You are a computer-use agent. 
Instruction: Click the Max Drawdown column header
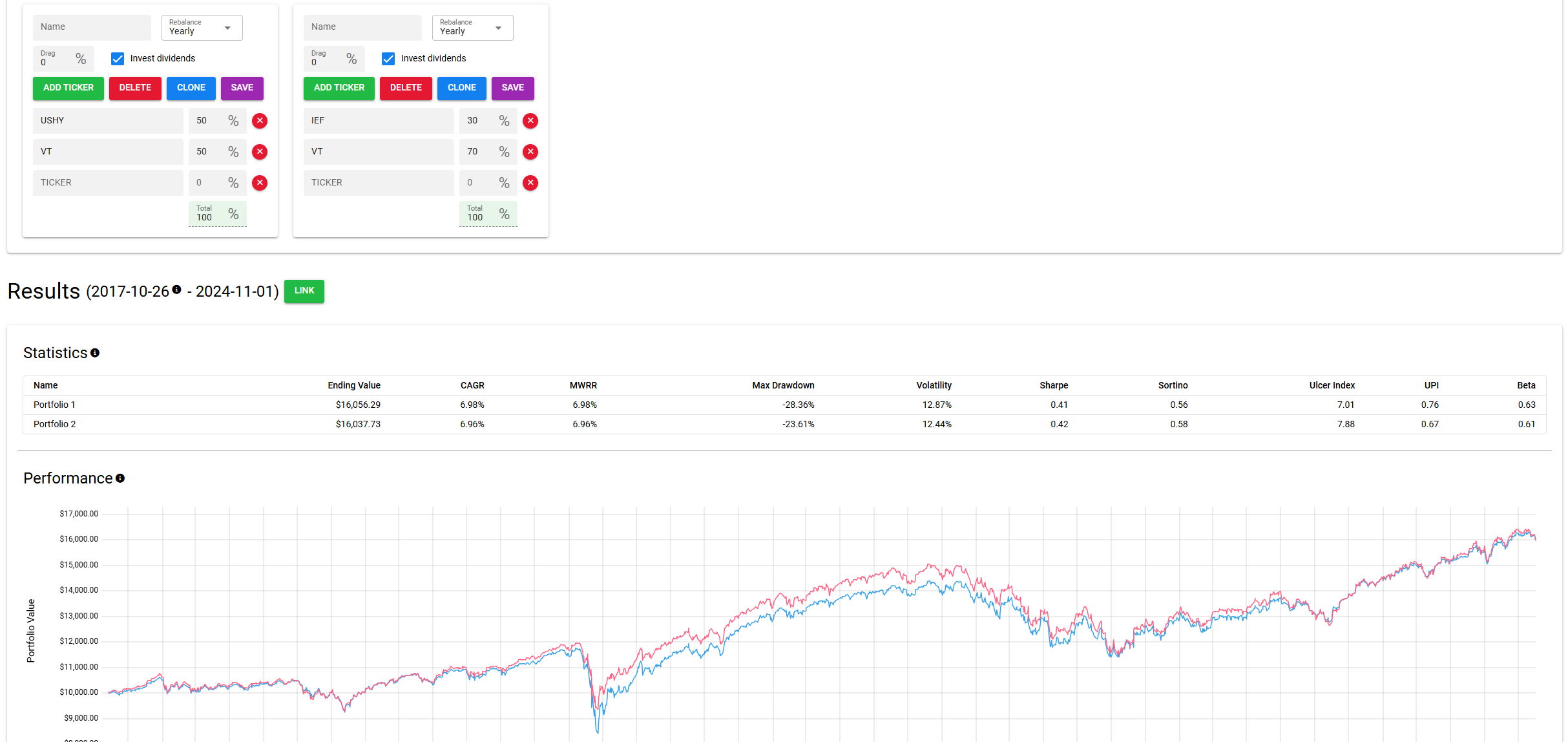[x=783, y=386]
